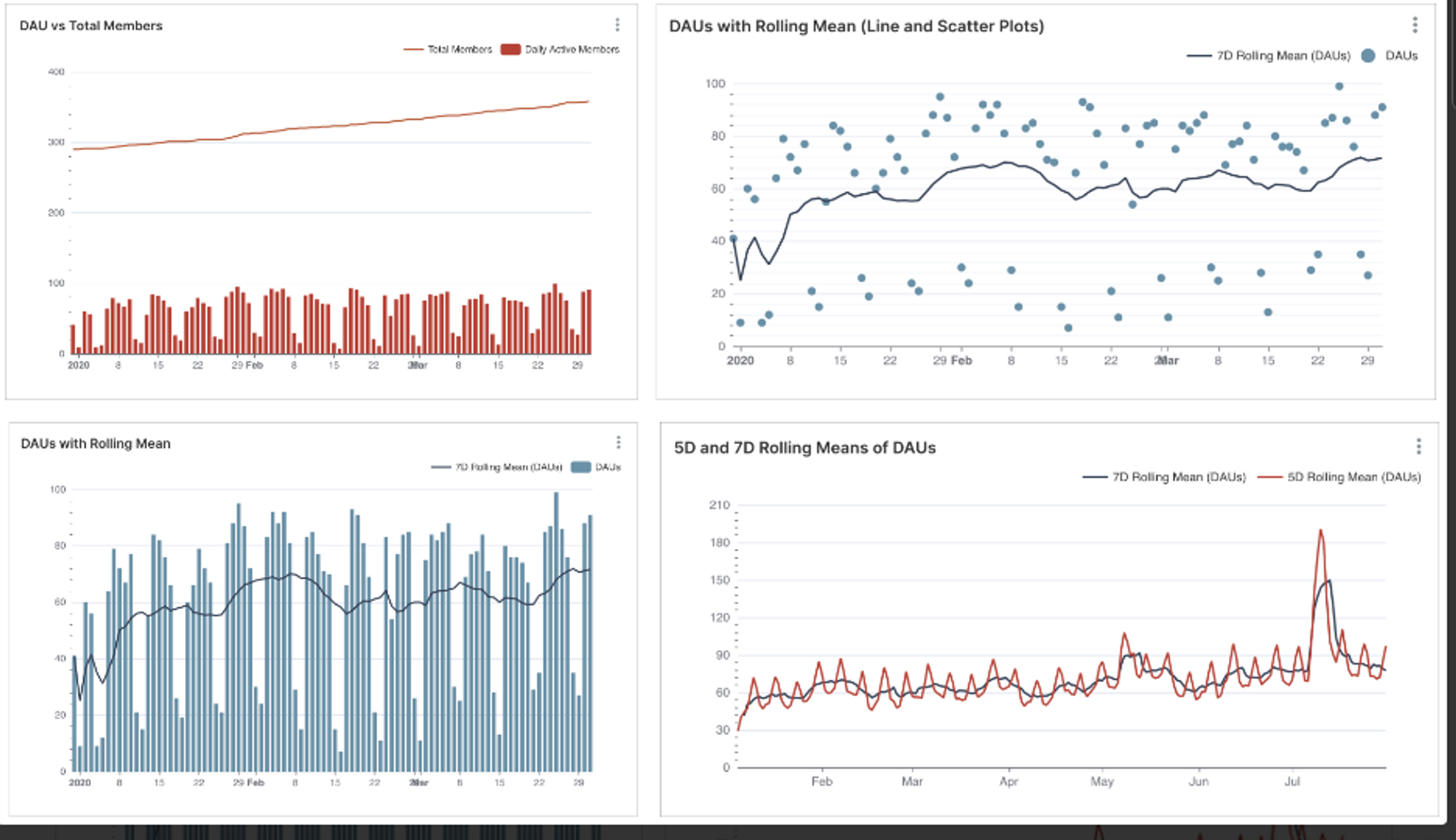Click the DAUs with Rolling Mean bar chart title
1456x840 pixels.
pos(95,443)
